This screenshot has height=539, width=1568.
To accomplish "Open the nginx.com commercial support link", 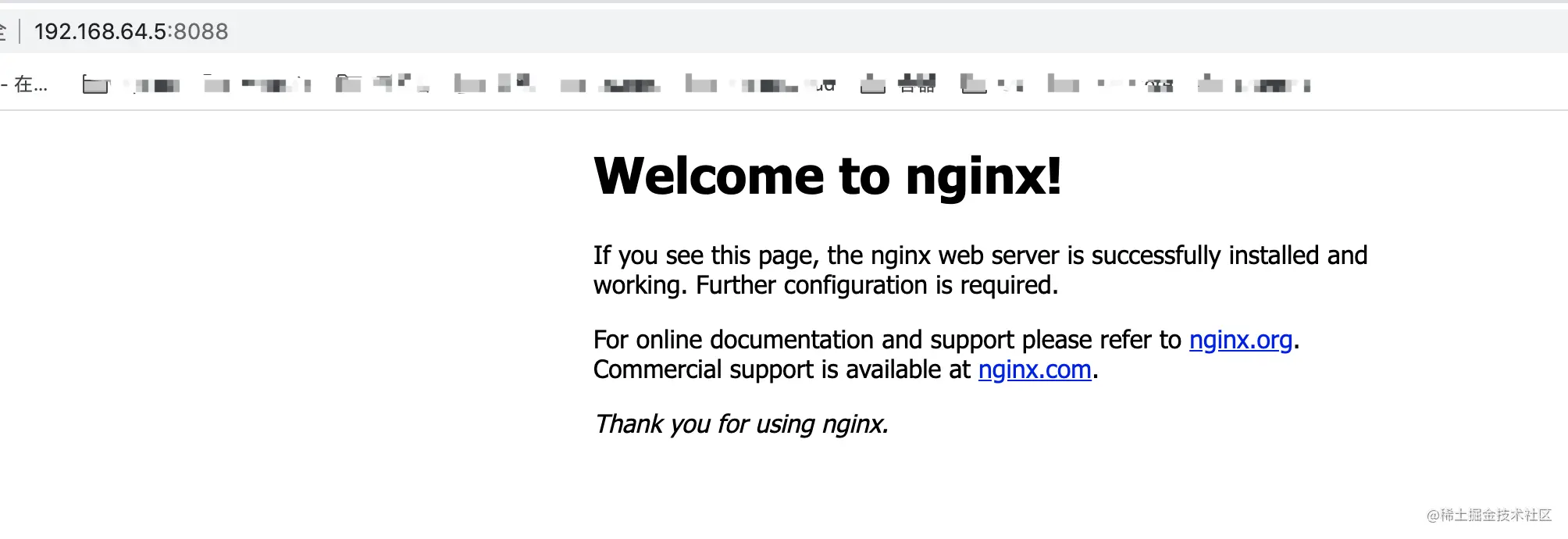I will 1035,369.
